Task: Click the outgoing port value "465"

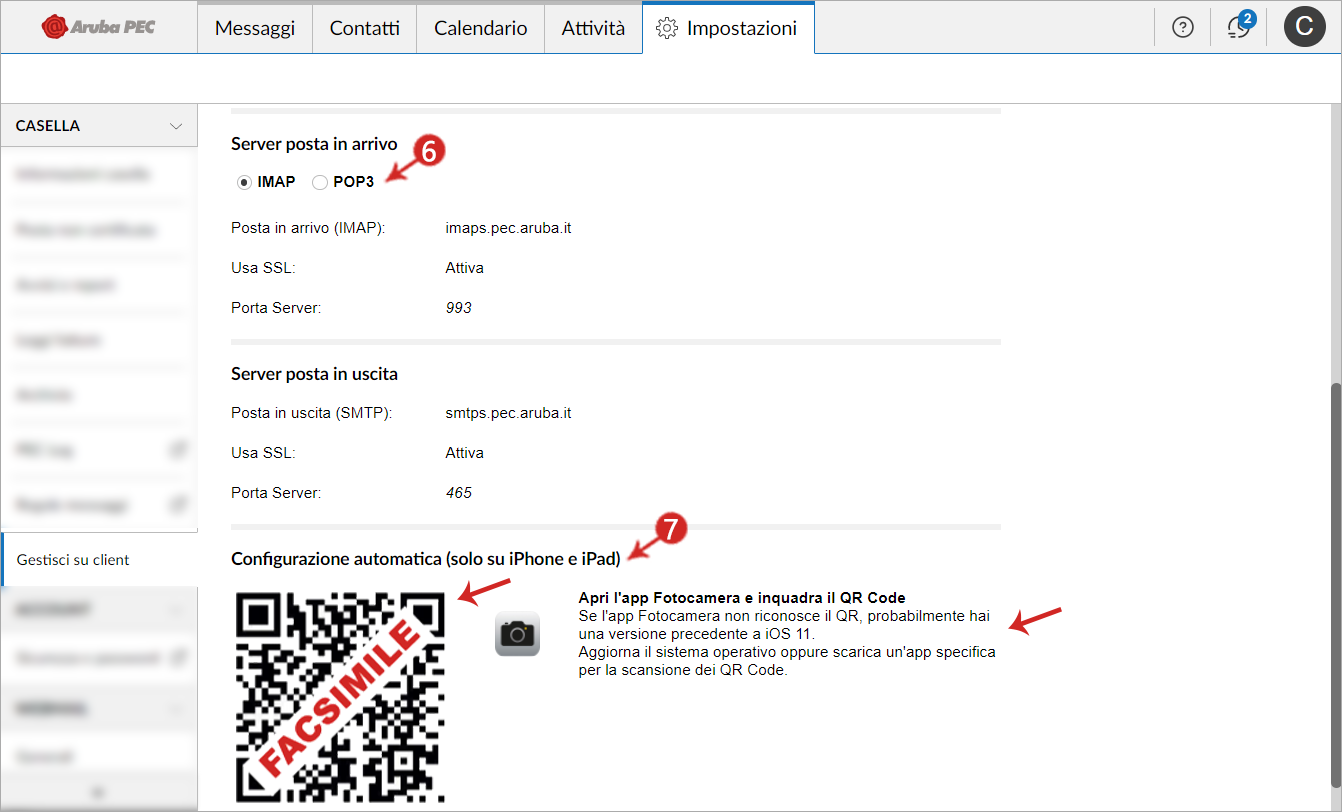Action: pos(458,493)
